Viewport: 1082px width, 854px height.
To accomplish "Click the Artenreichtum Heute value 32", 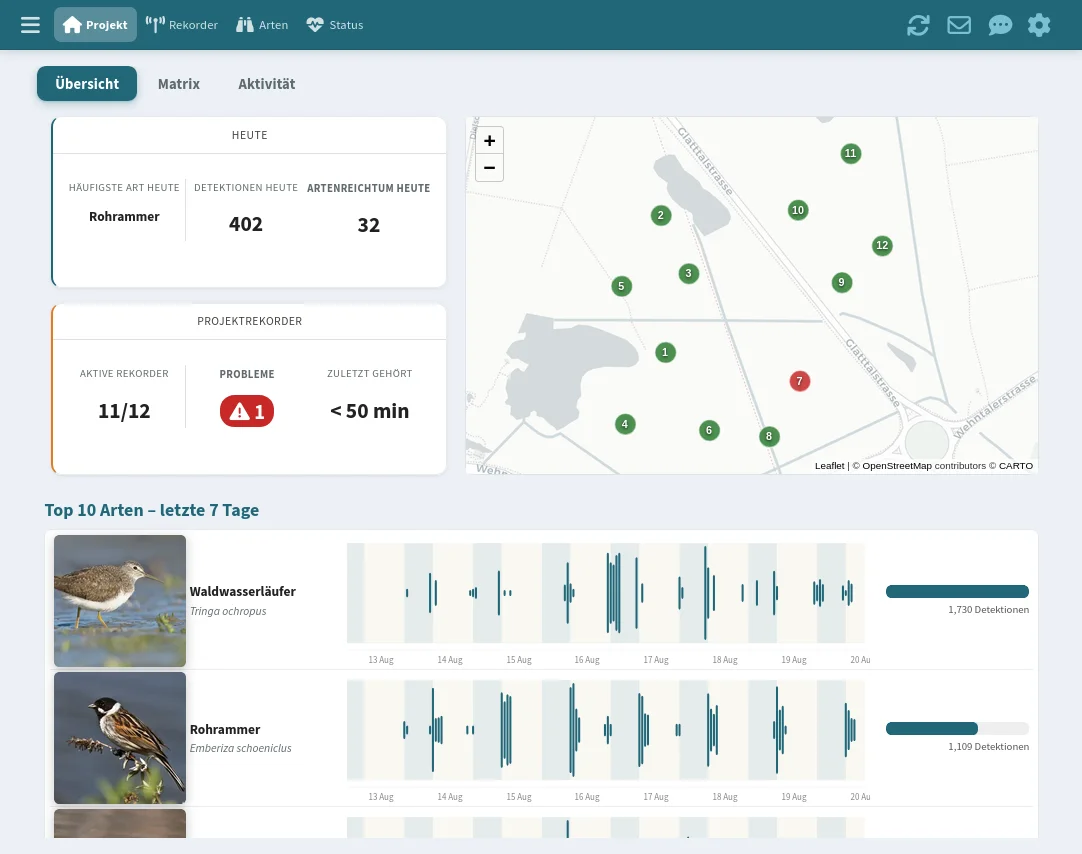I will 368,225.
